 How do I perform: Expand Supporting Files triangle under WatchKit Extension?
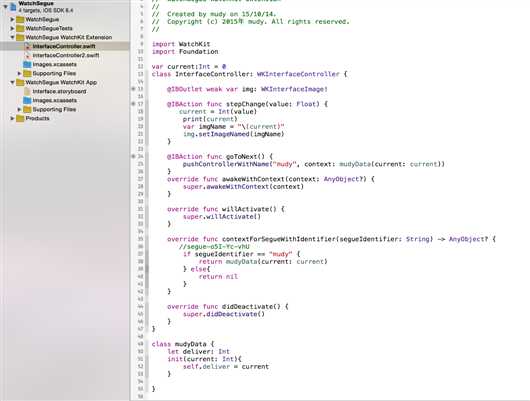click(20, 73)
